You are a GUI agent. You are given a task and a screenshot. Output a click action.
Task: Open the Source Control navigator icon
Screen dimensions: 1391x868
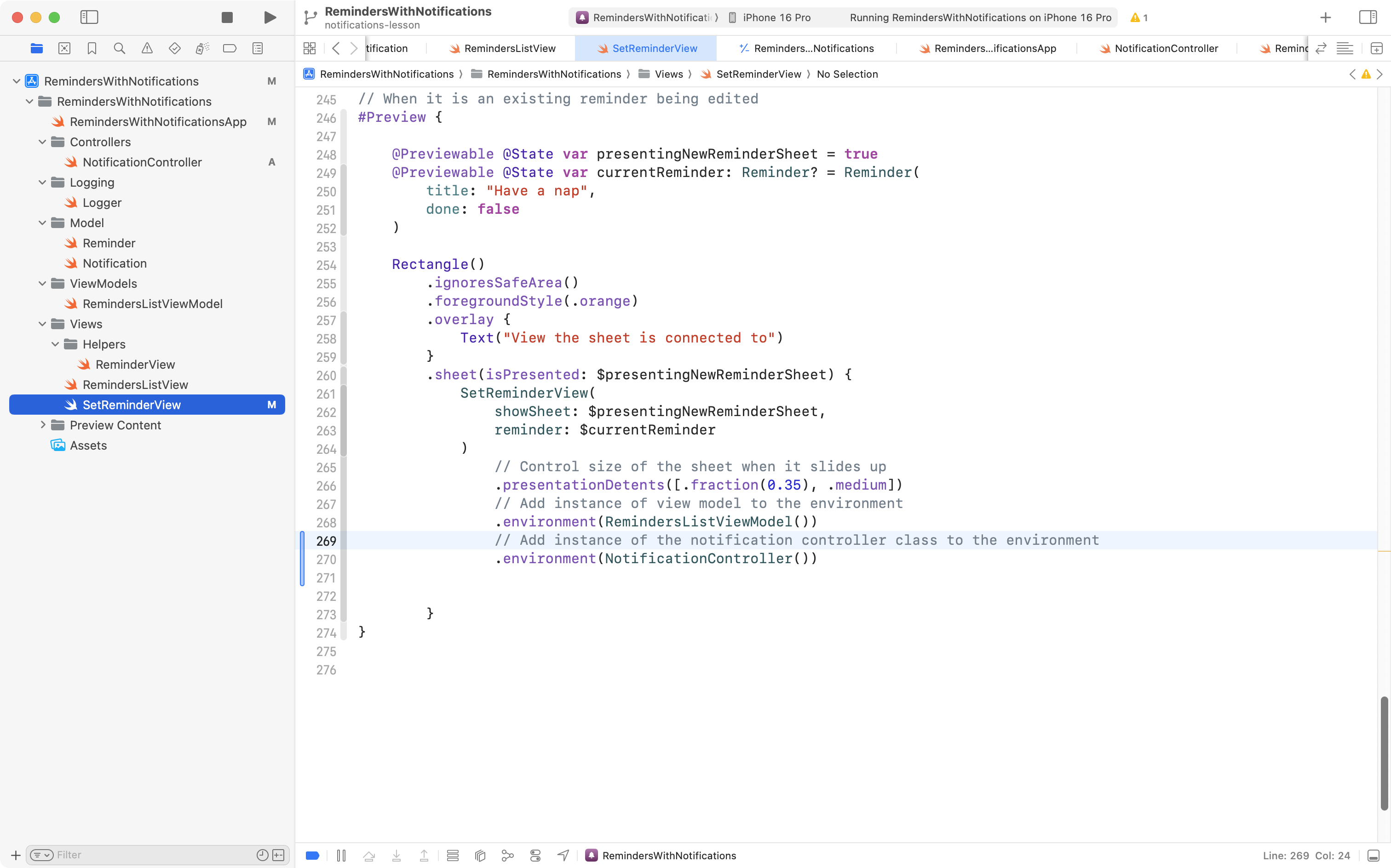click(x=64, y=48)
